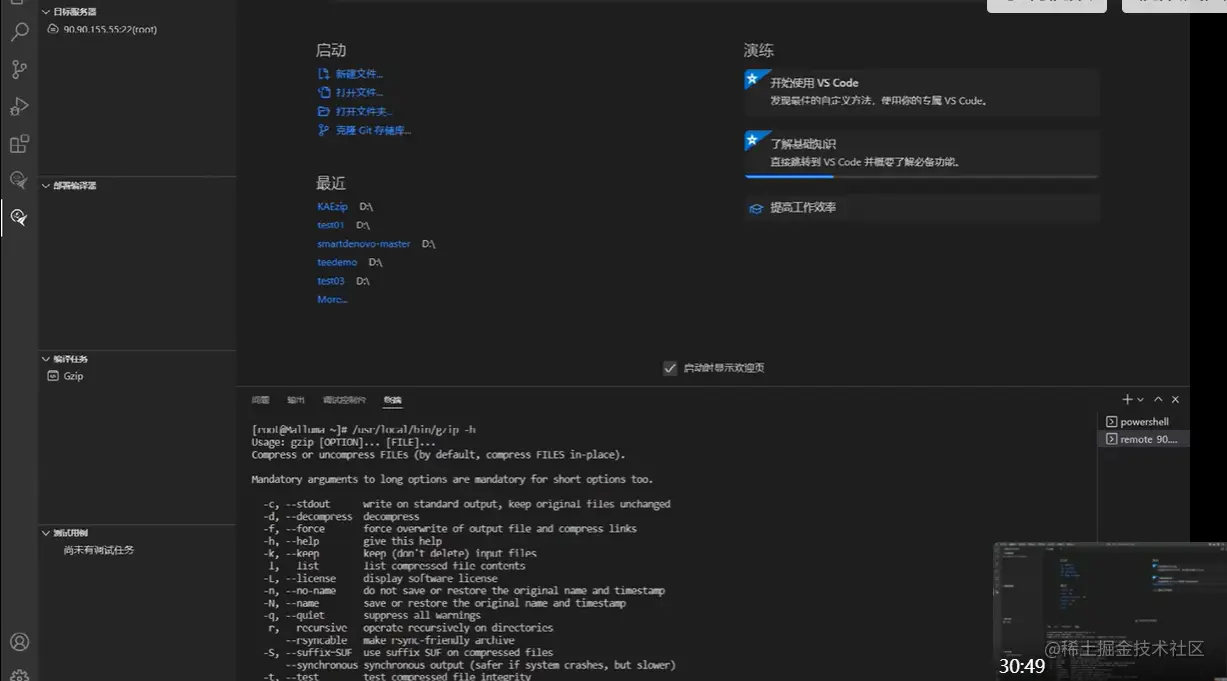Viewport: 1227px width, 681px height.
Task: Click the 新建文件... link
Action: pyautogui.click(x=359, y=74)
